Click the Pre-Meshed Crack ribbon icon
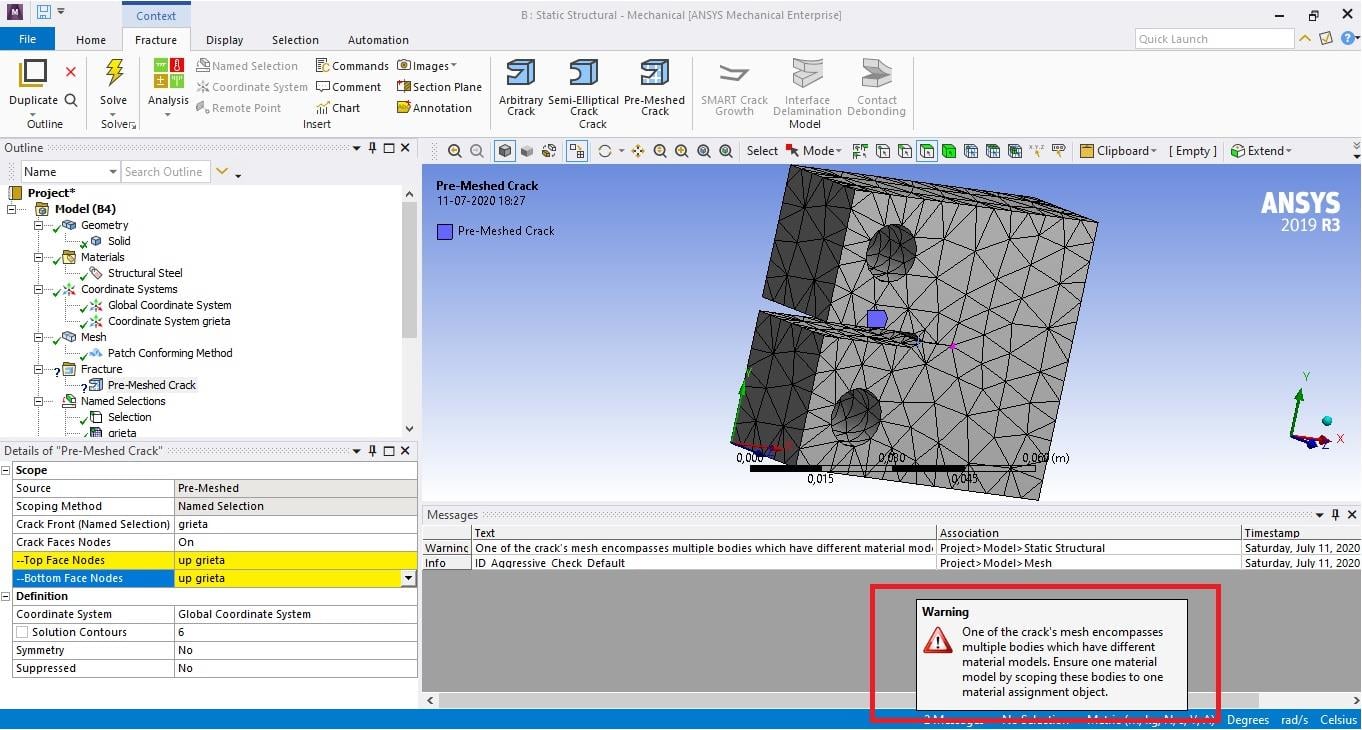 click(x=654, y=74)
